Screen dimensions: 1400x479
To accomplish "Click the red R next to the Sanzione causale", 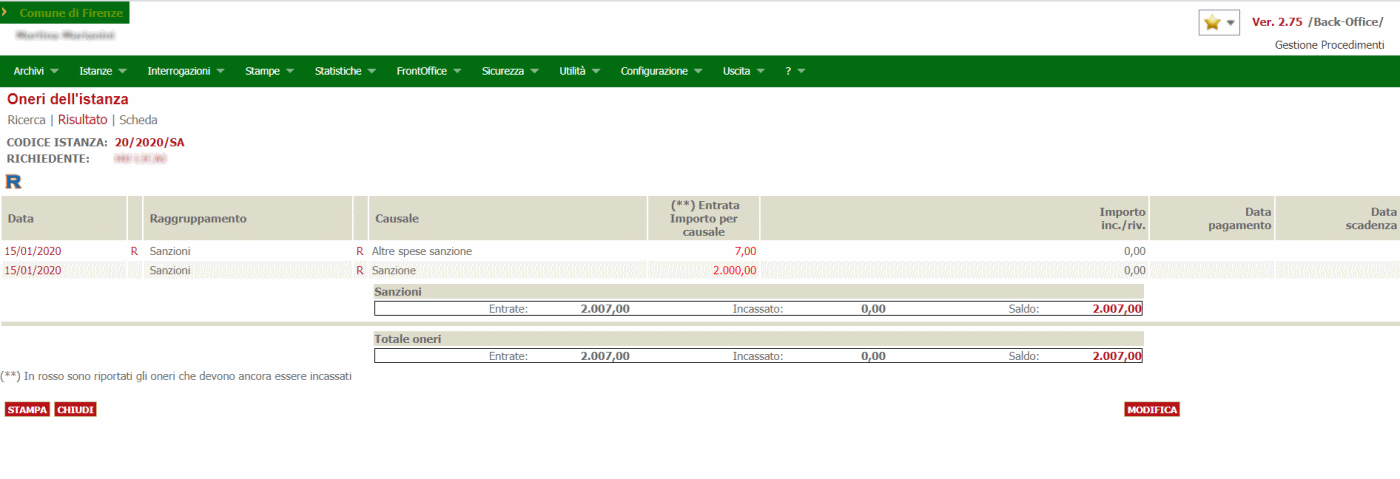I will pyautogui.click(x=360, y=270).
